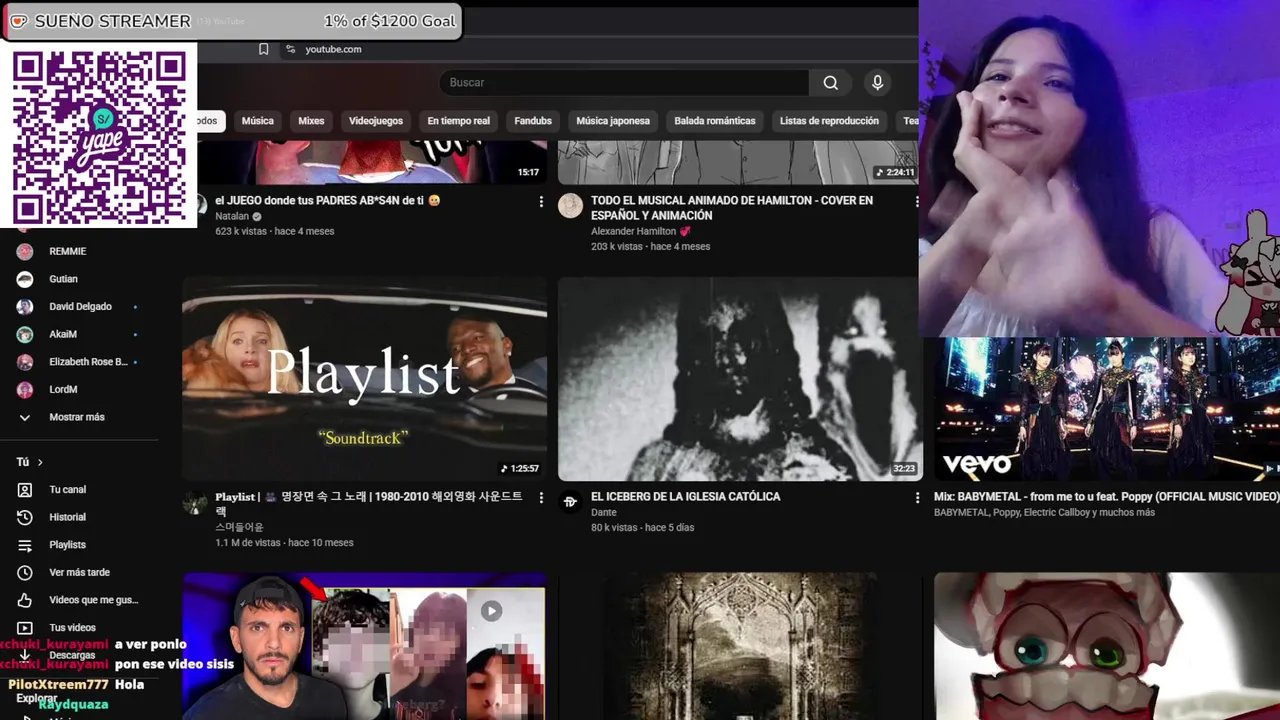Play the thumbnail with pixelated faces
Viewport: 1280px width, 720px height.
(x=364, y=646)
